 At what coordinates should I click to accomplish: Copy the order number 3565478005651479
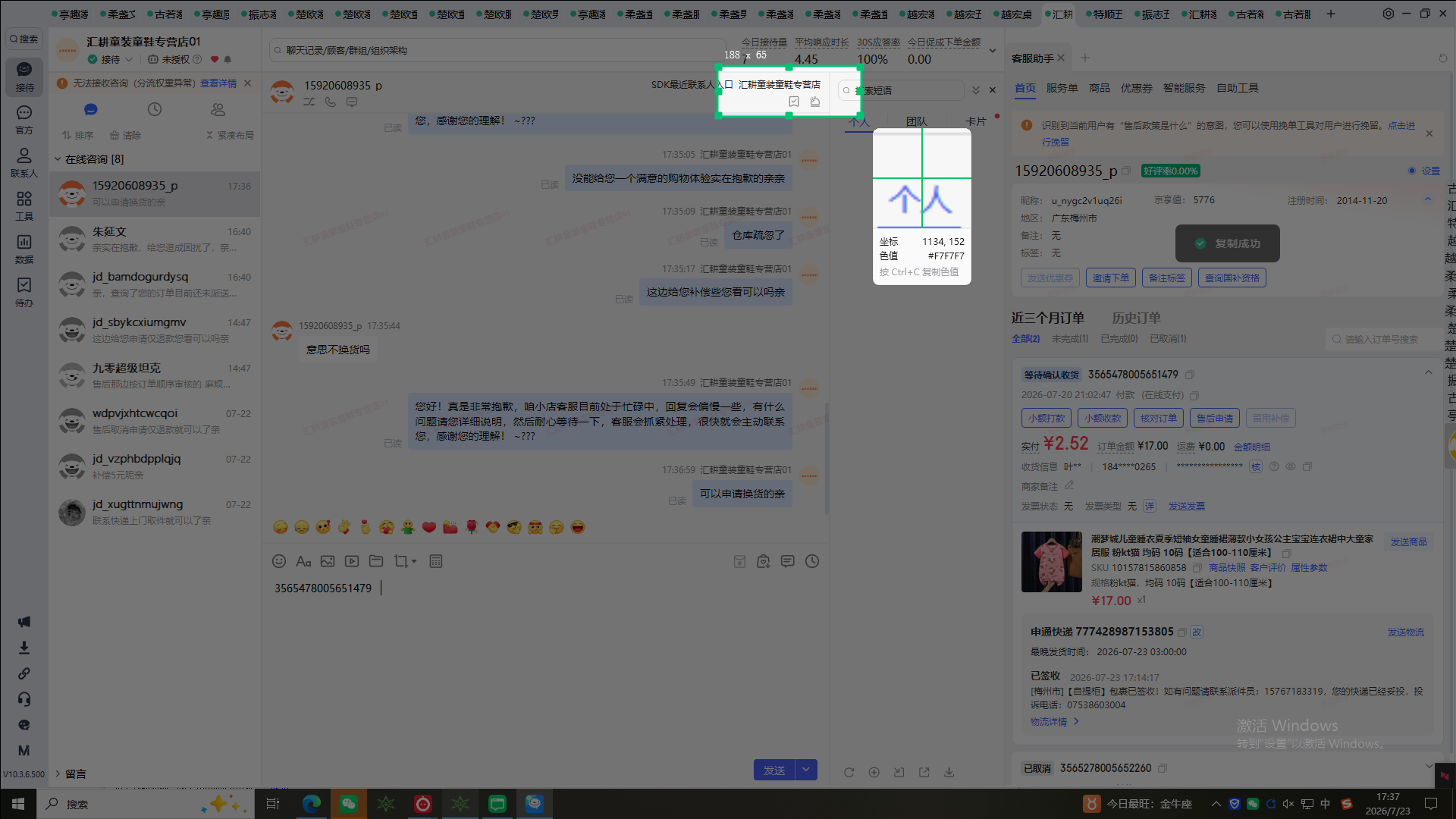click(1190, 375)
